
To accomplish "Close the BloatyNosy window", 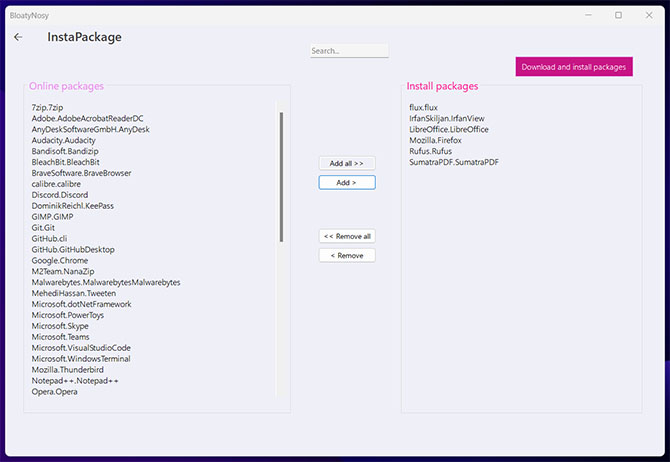I will [649, 15].
